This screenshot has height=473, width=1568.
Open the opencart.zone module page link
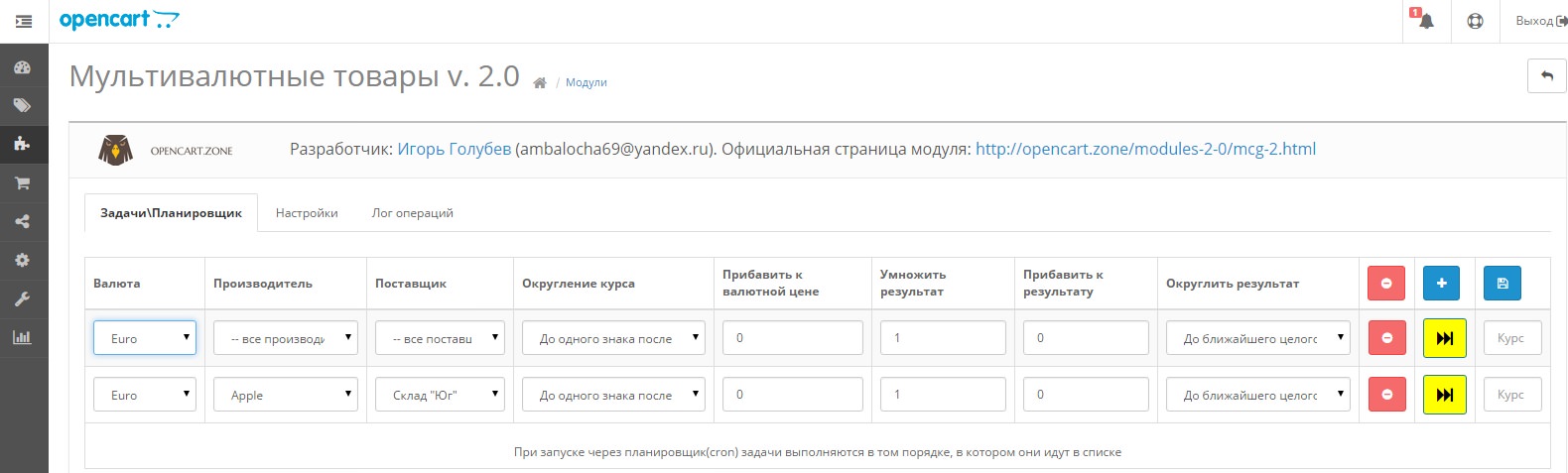pyautogui.click(x=1145, y=149)
